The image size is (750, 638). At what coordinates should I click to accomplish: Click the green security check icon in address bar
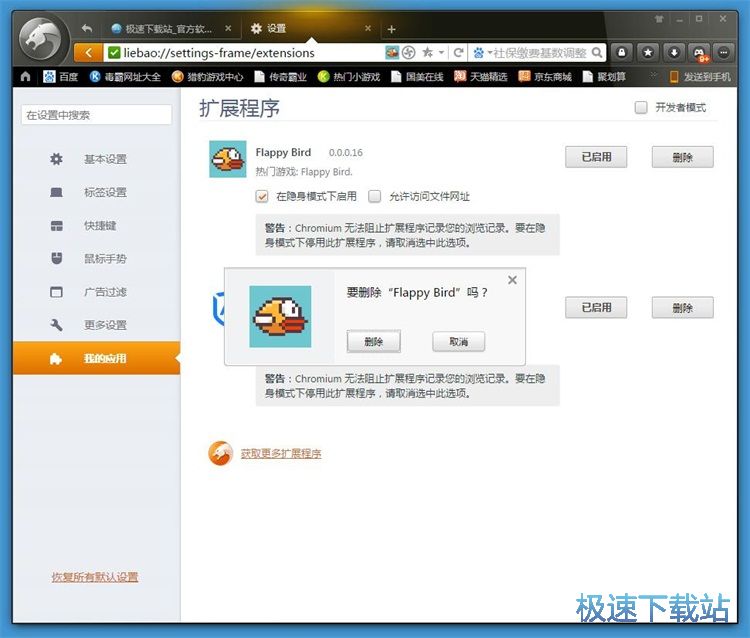(x=114, y=53)
